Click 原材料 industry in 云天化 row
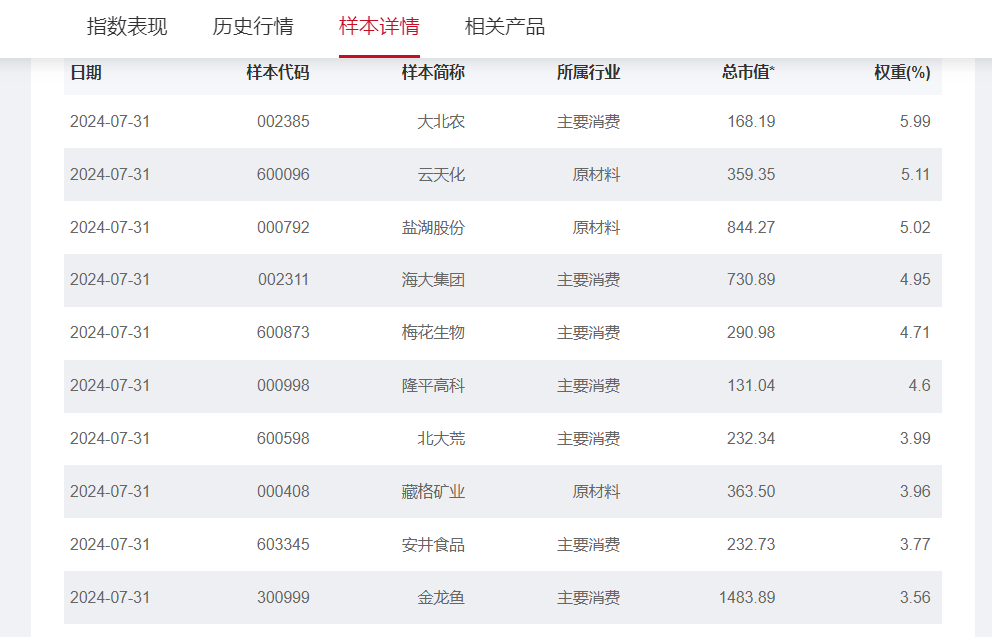 coord(596,175)
